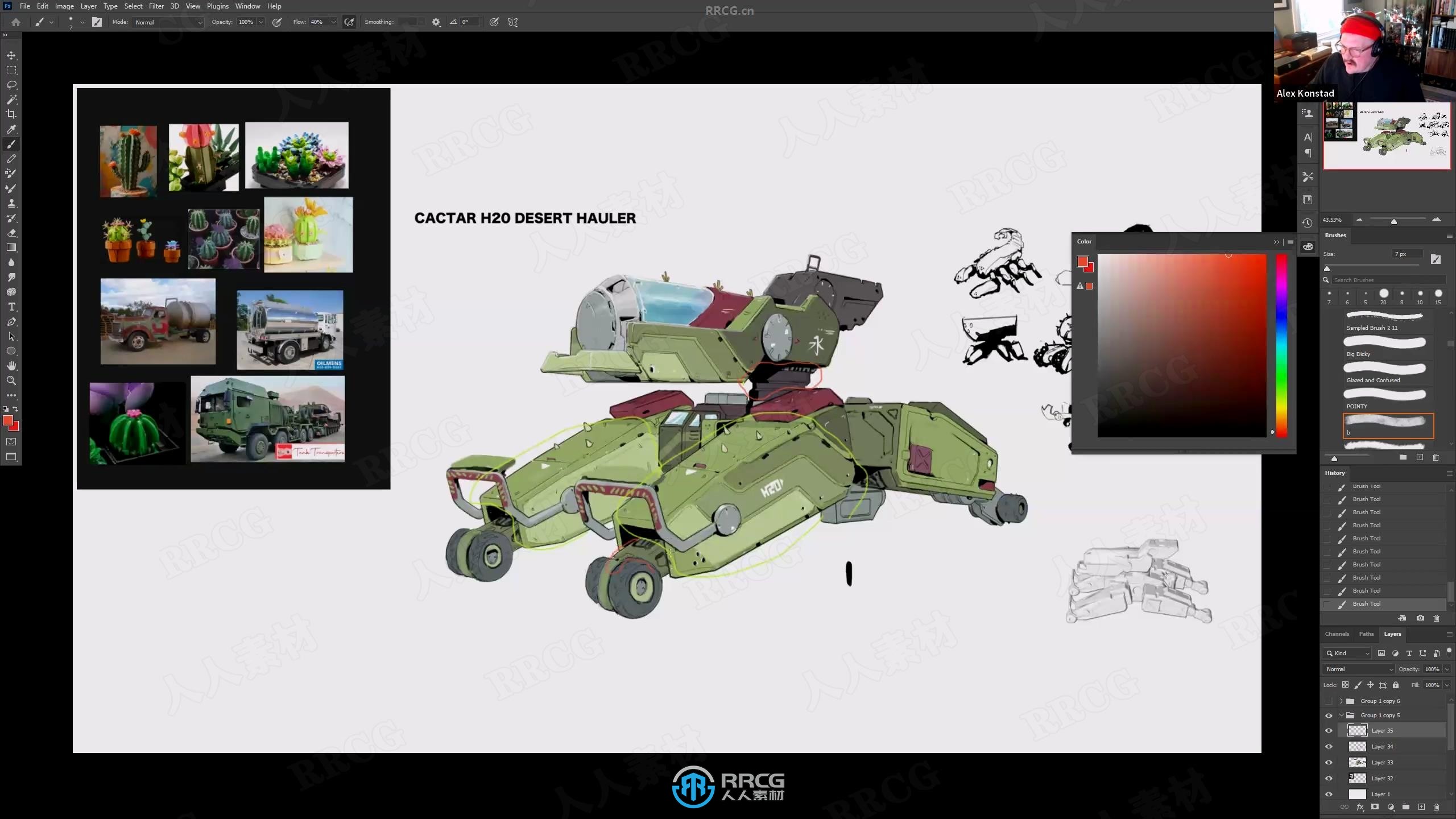Select the Horizontal Type tool
The height and width of the screenshot is (819, 1456).
pos(11,307)
